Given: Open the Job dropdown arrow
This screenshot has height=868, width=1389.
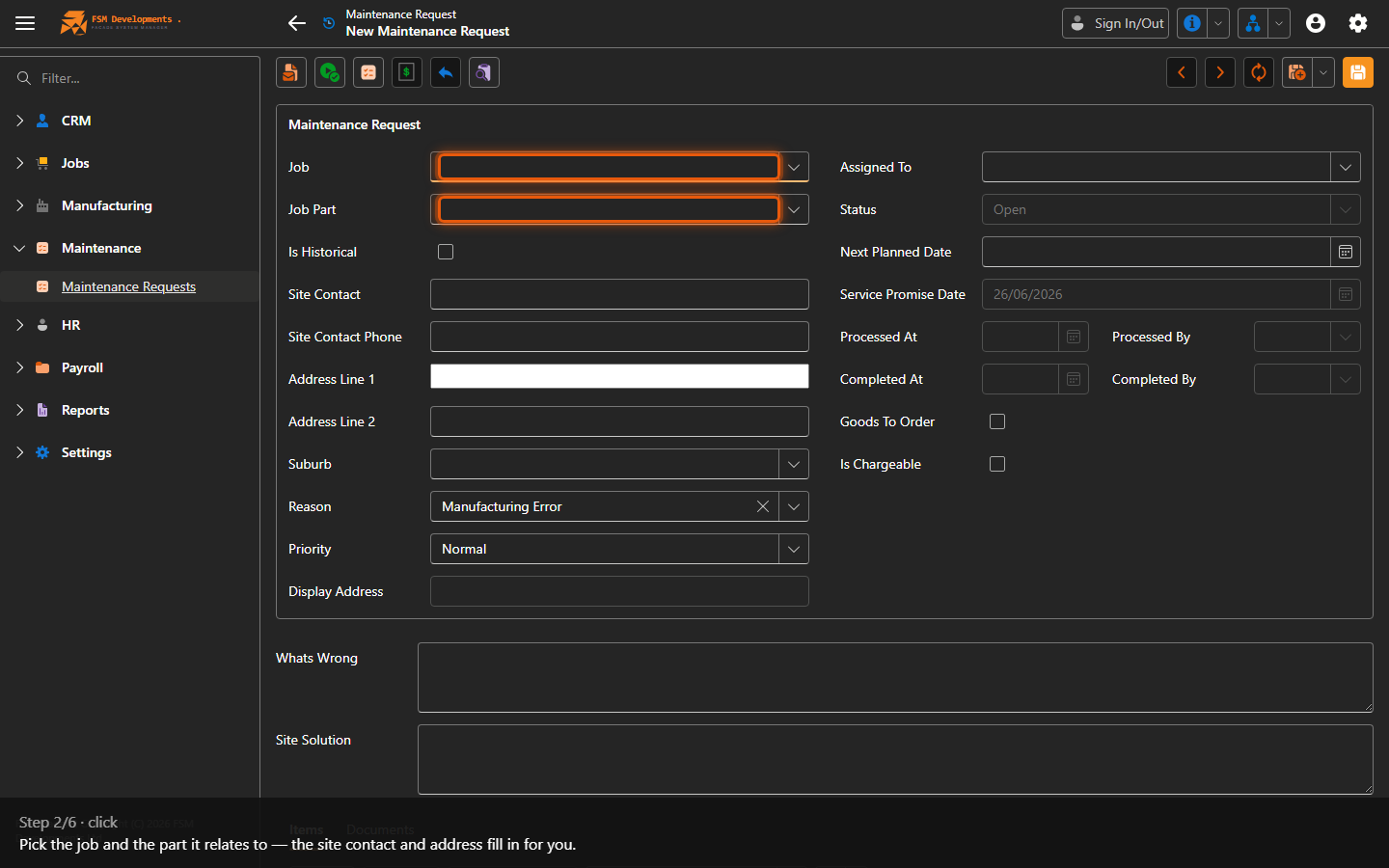Looking at the screenshot, I should [x=794, y=167].
